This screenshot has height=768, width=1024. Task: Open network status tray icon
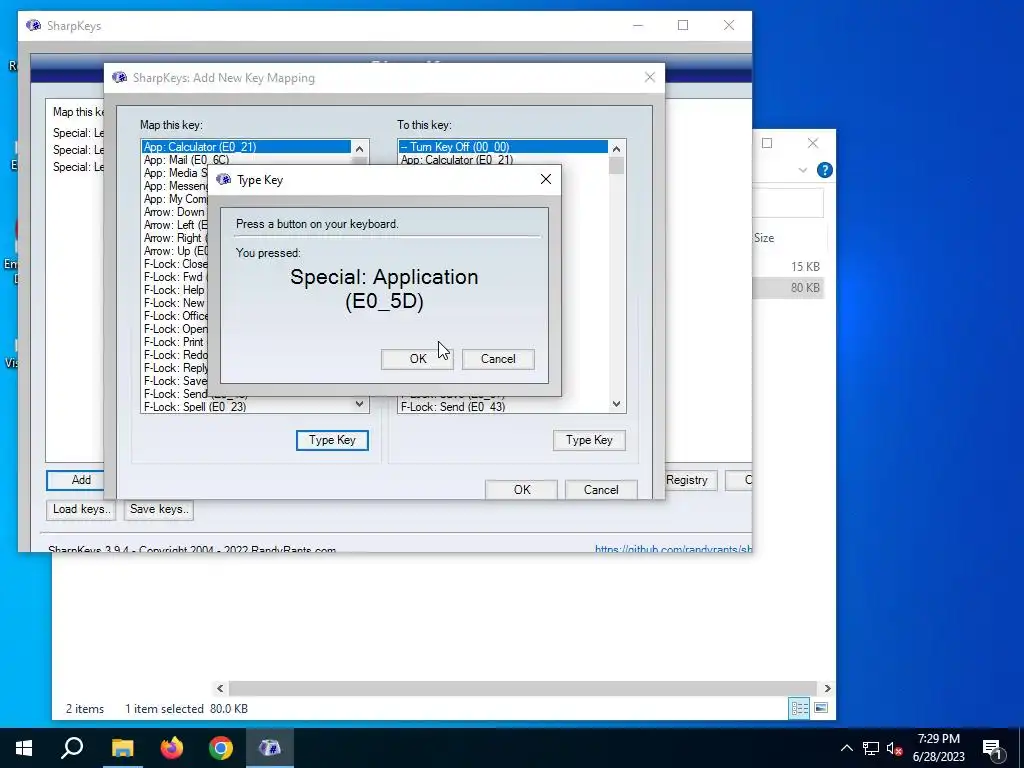(871, 748)
